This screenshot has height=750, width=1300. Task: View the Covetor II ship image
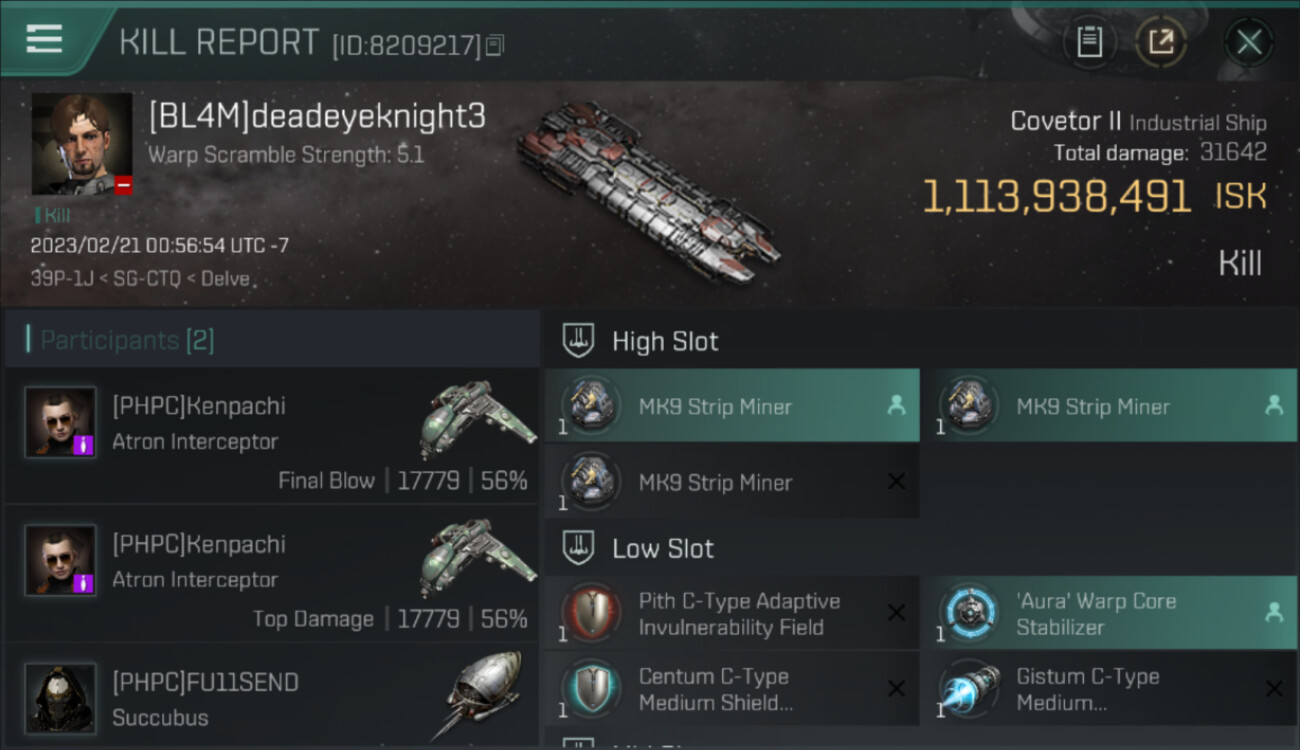[648, 192]
